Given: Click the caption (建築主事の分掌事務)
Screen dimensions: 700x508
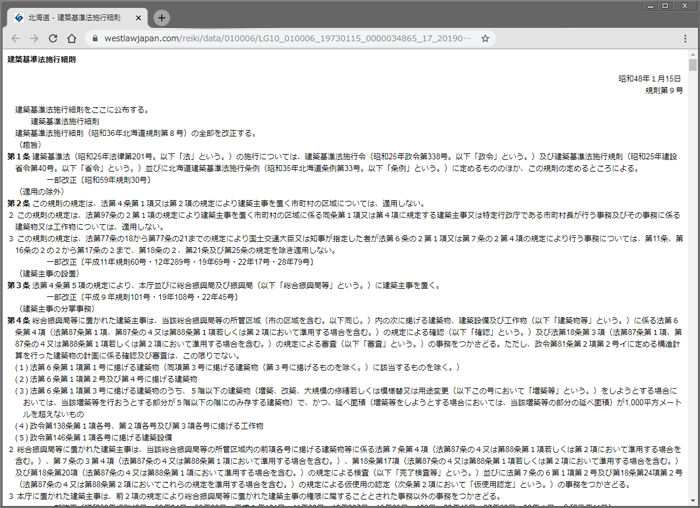Looking at the screenshot, I should tap(57, 309).
